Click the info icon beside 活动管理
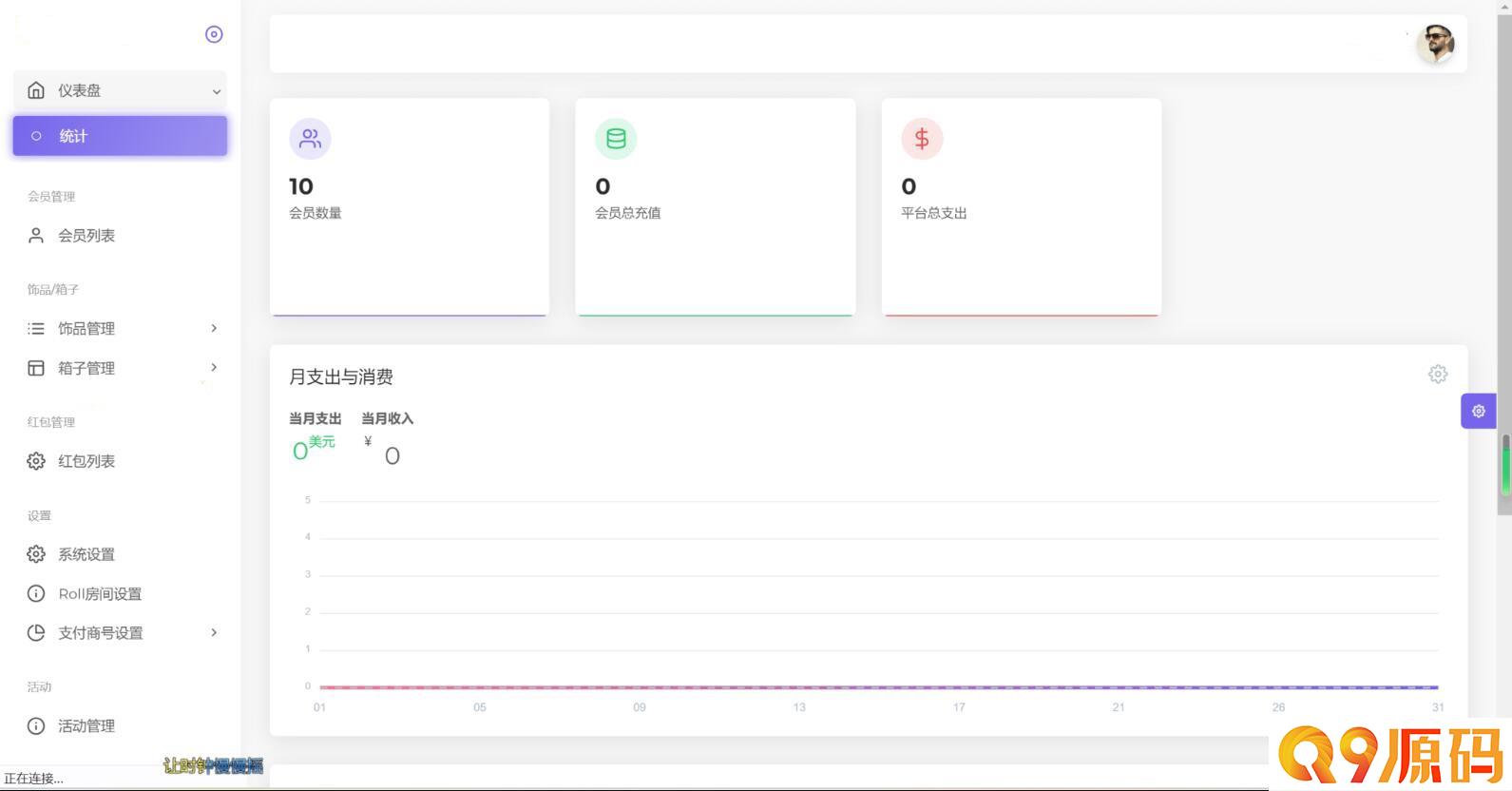Screen dimensions: 1512x791 (x=36, y=726)
